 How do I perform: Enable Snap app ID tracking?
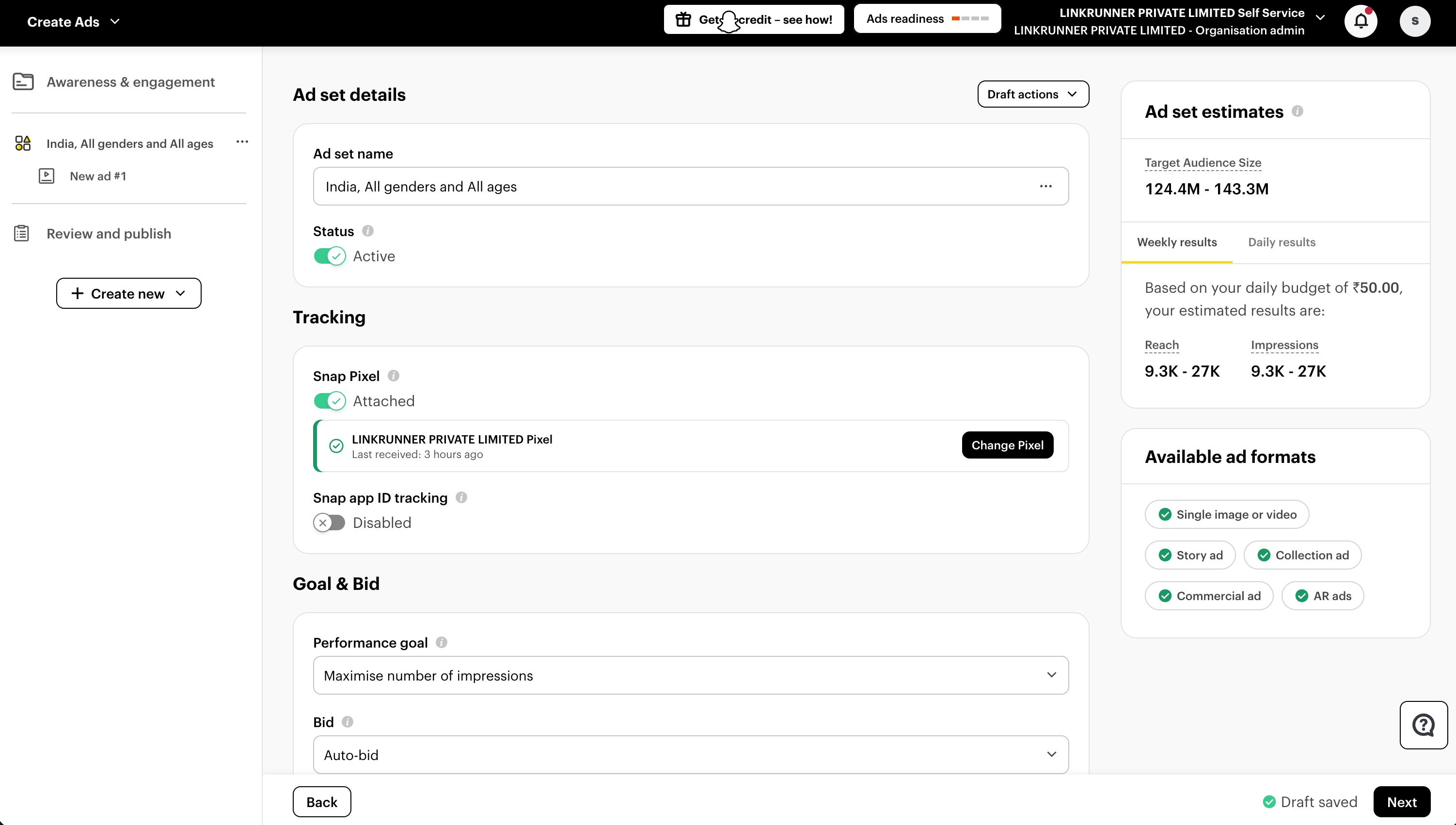tap(329, 523)
